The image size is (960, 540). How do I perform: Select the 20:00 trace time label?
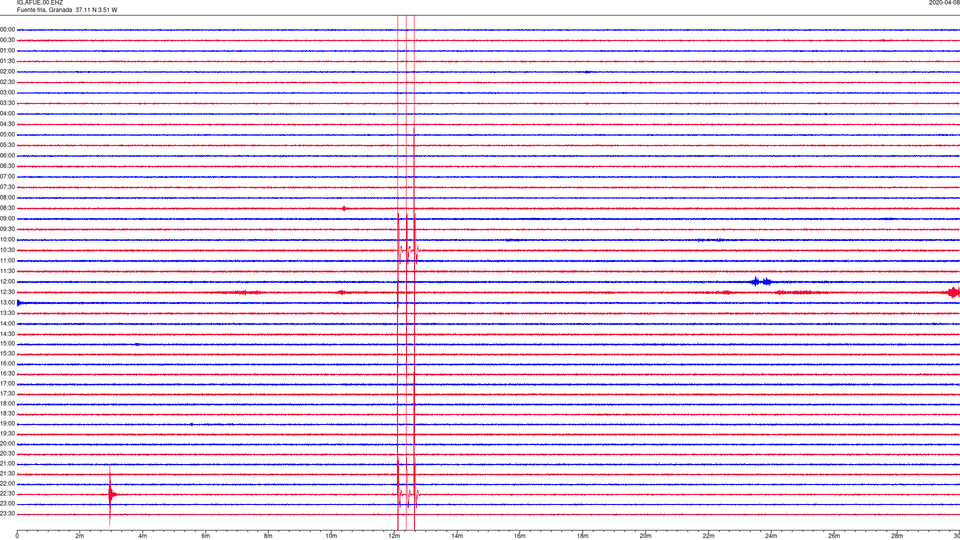(7, 444)
